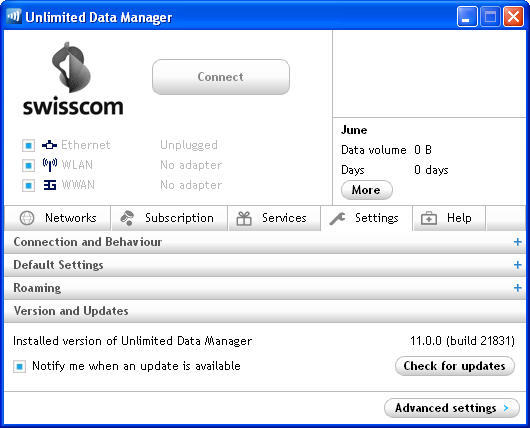This screenshot has height=428, width=530.
Task: Click the June month heading
Action: point(354,130)
